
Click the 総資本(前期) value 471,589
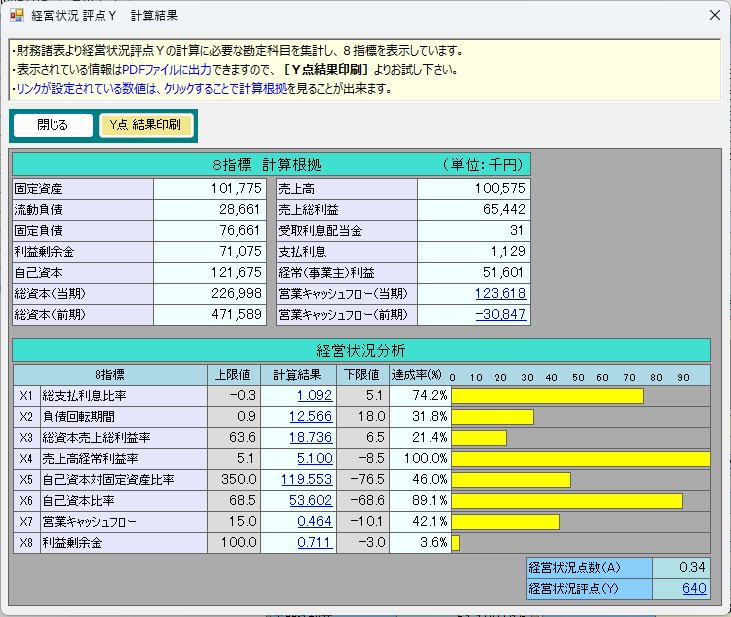(210, 314)
